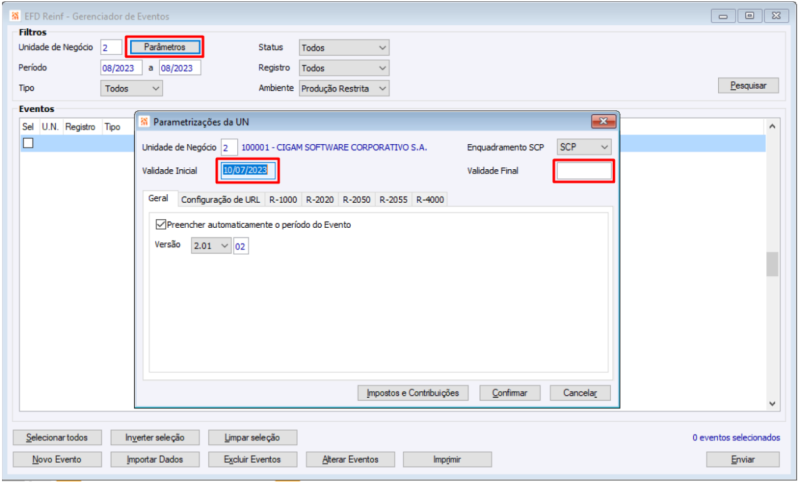Switch to the Configuração de URL tab
This screenshot has height=484, width=800.
point(220,199)
